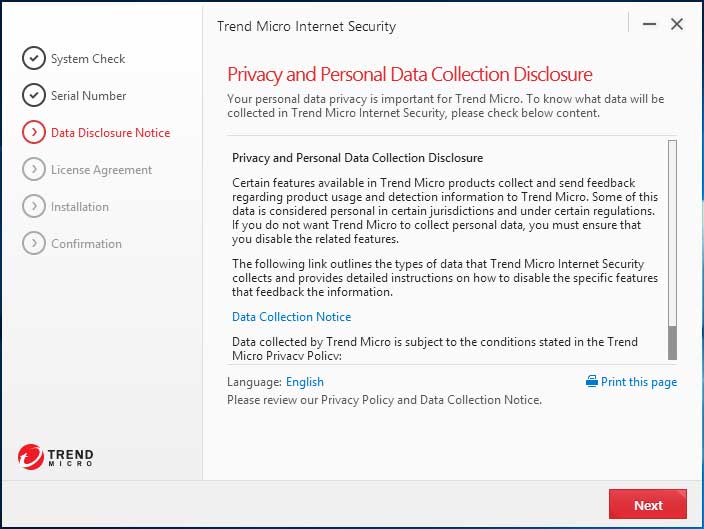Click the Installation step arrow icon
The width and height of the screenshot is (704, 529).
[x=34, y=206]
